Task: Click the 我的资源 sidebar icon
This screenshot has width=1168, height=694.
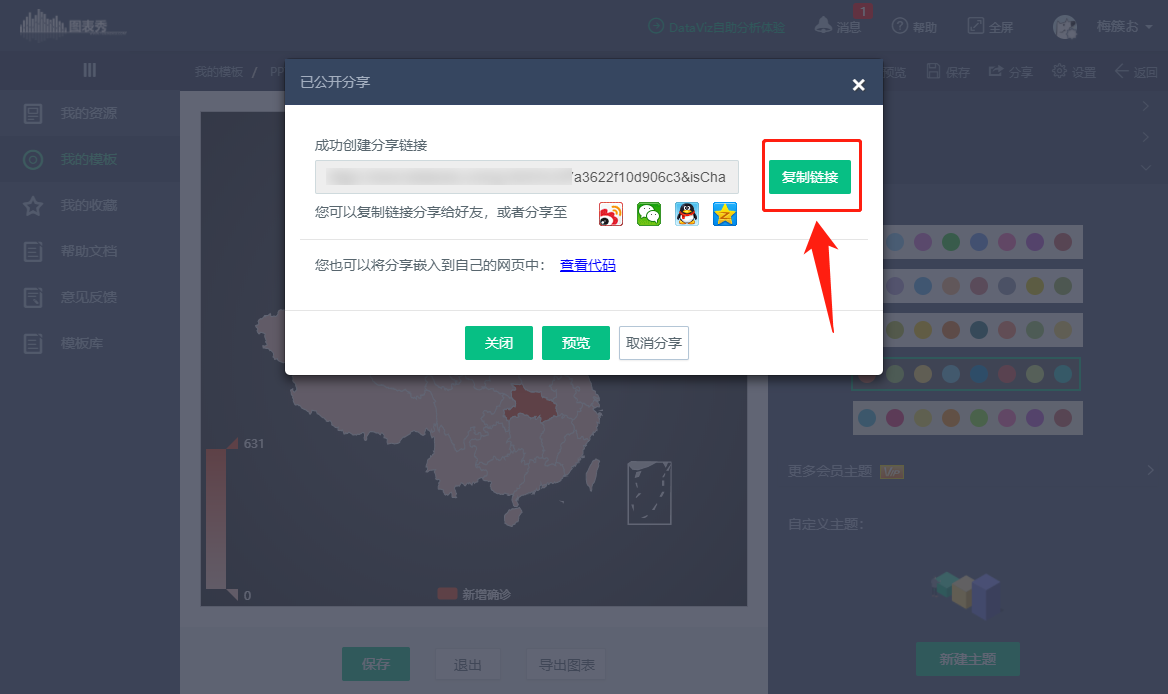Action: (x=33, y=114)
